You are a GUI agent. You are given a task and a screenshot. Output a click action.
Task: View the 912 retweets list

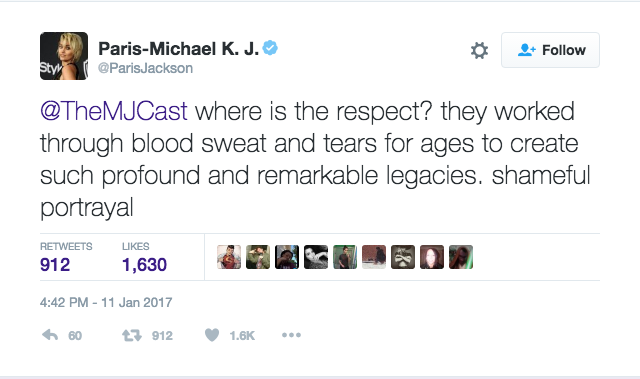click(66, 257)
